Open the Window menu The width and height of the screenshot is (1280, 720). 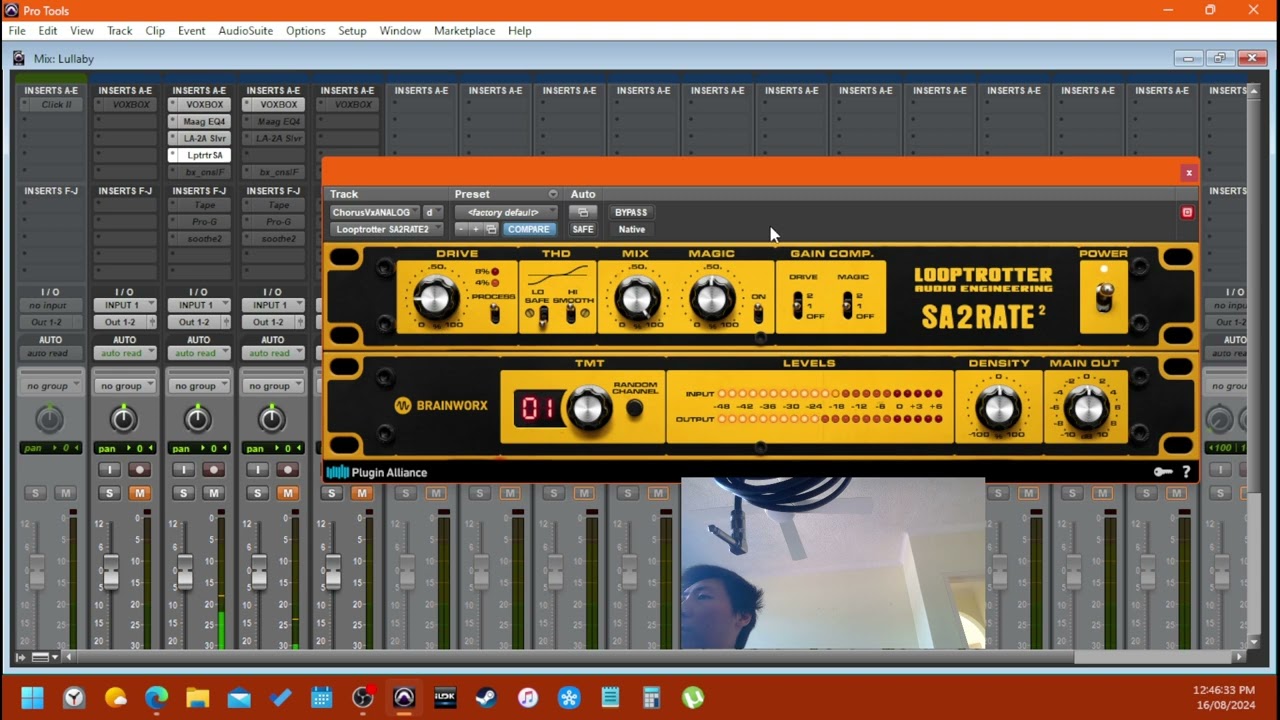point(400,31)
